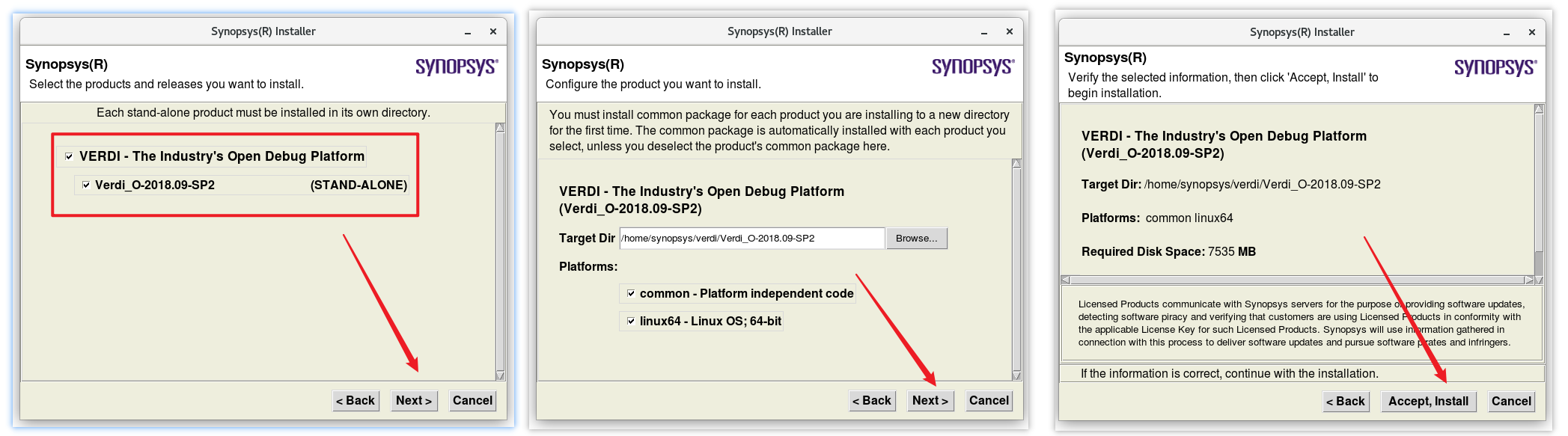Screen dimensions: 1568x436
Task: Click Back in the verify information window
Action: pyautogui.click(x=1346, y=402)
